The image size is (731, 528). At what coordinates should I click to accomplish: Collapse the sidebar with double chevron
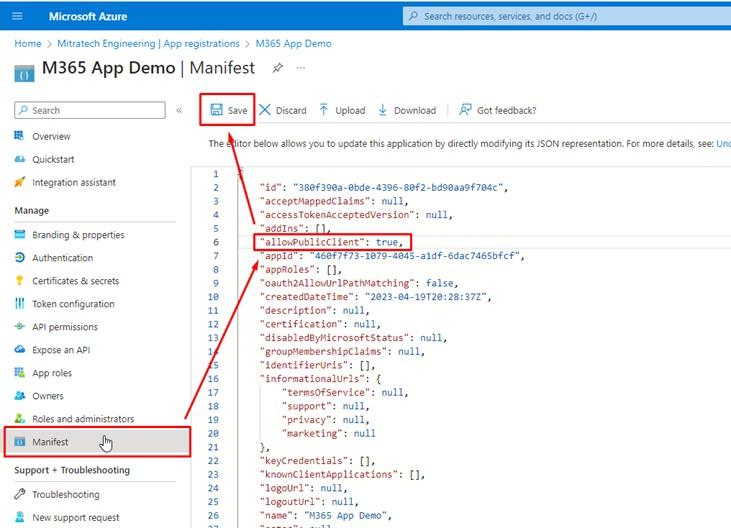179,110
